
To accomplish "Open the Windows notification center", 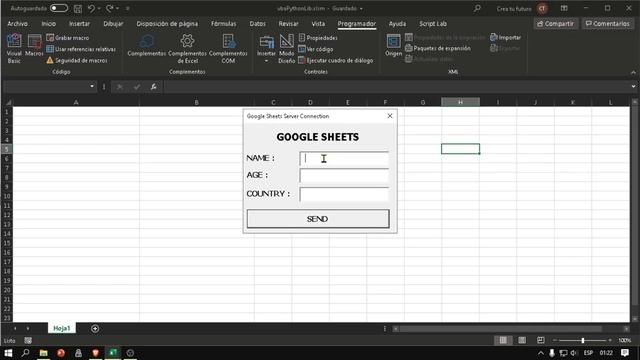I will coord(625,353).
